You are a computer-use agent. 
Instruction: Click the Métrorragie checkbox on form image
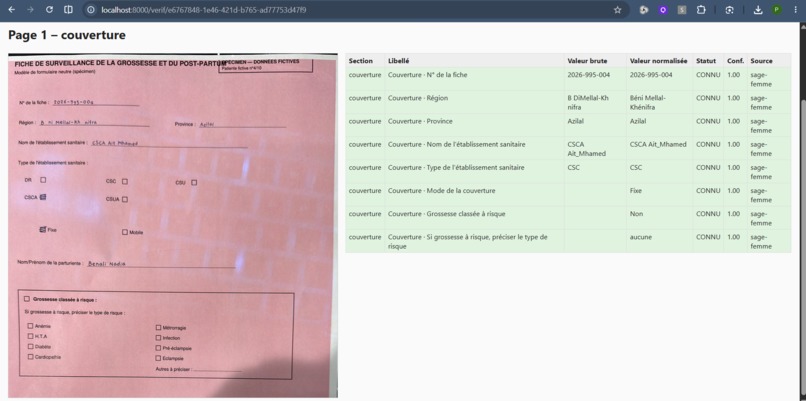pyautogui.click(x=158, y=327)
